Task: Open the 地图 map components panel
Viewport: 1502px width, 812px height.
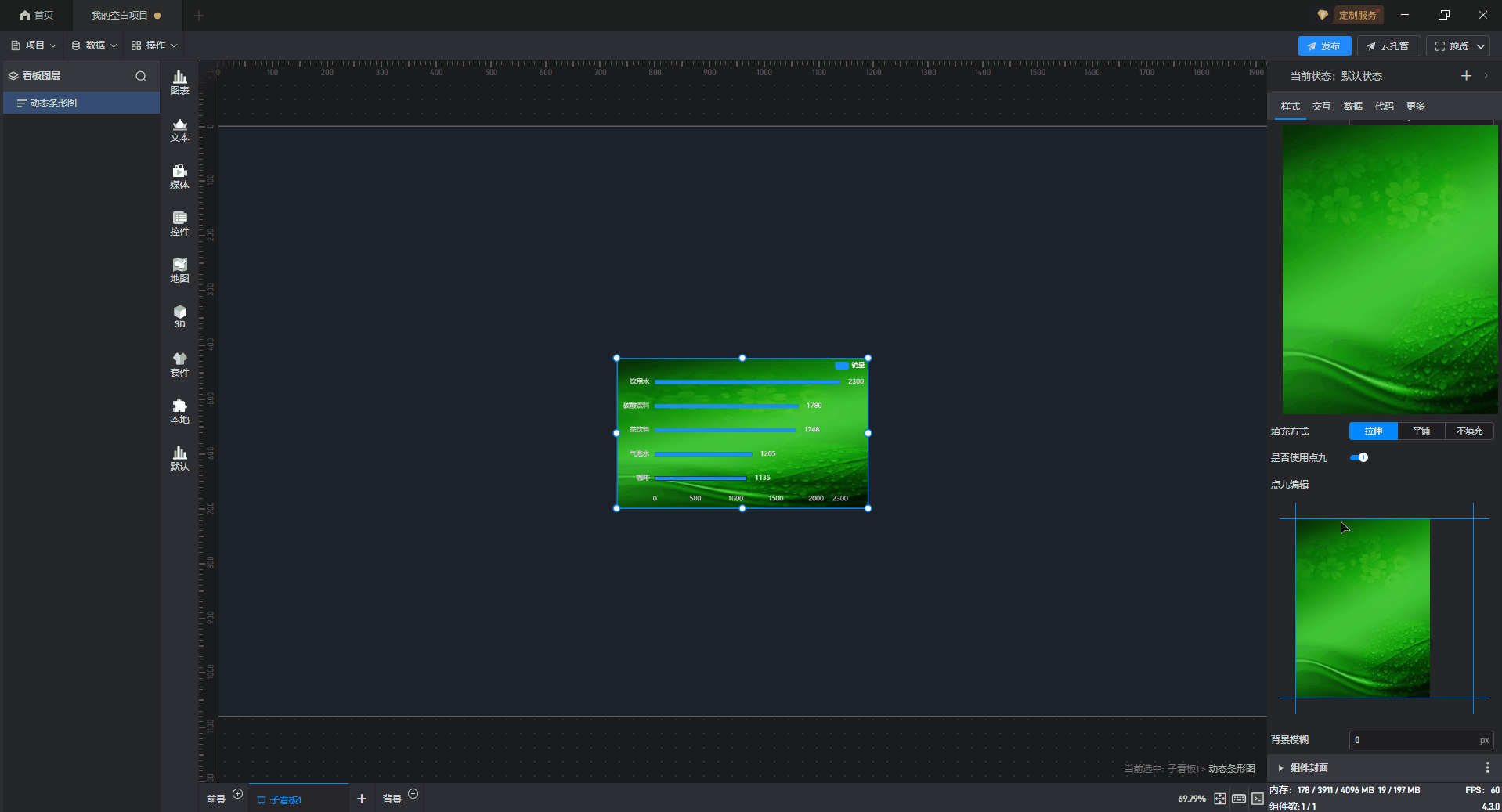Action: (x=179, y=270)
